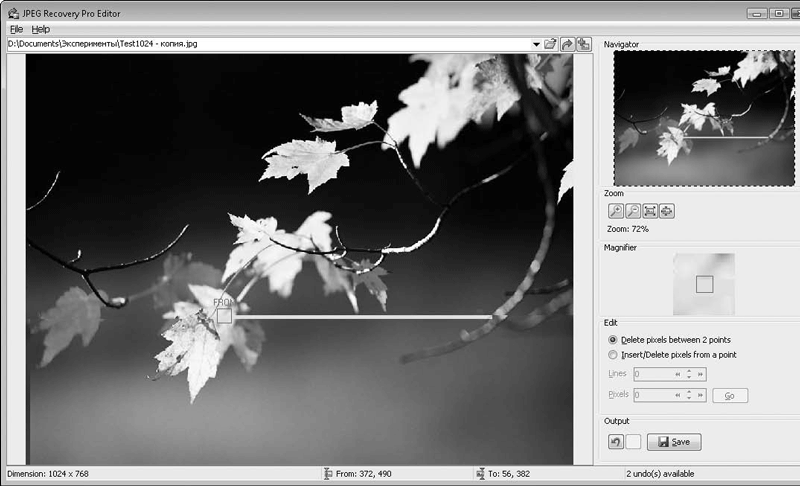
Task: Click the undo icon in Output section
Action: (616, 442)
